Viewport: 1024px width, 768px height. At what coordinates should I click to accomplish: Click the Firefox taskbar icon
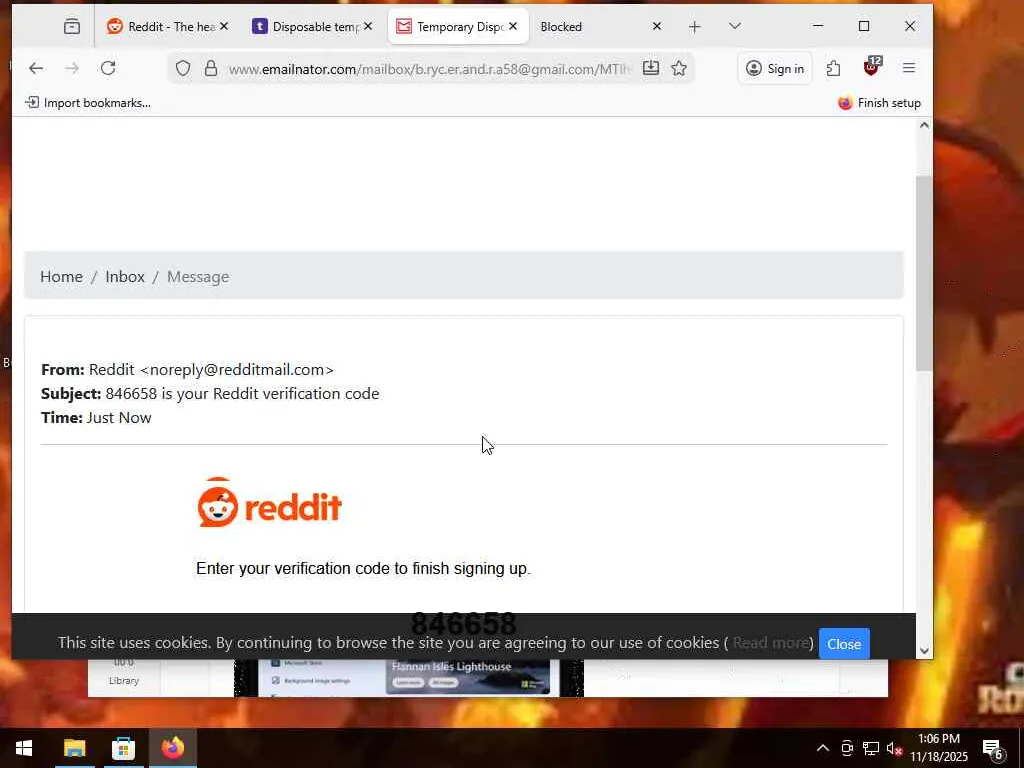pos(173,748)
